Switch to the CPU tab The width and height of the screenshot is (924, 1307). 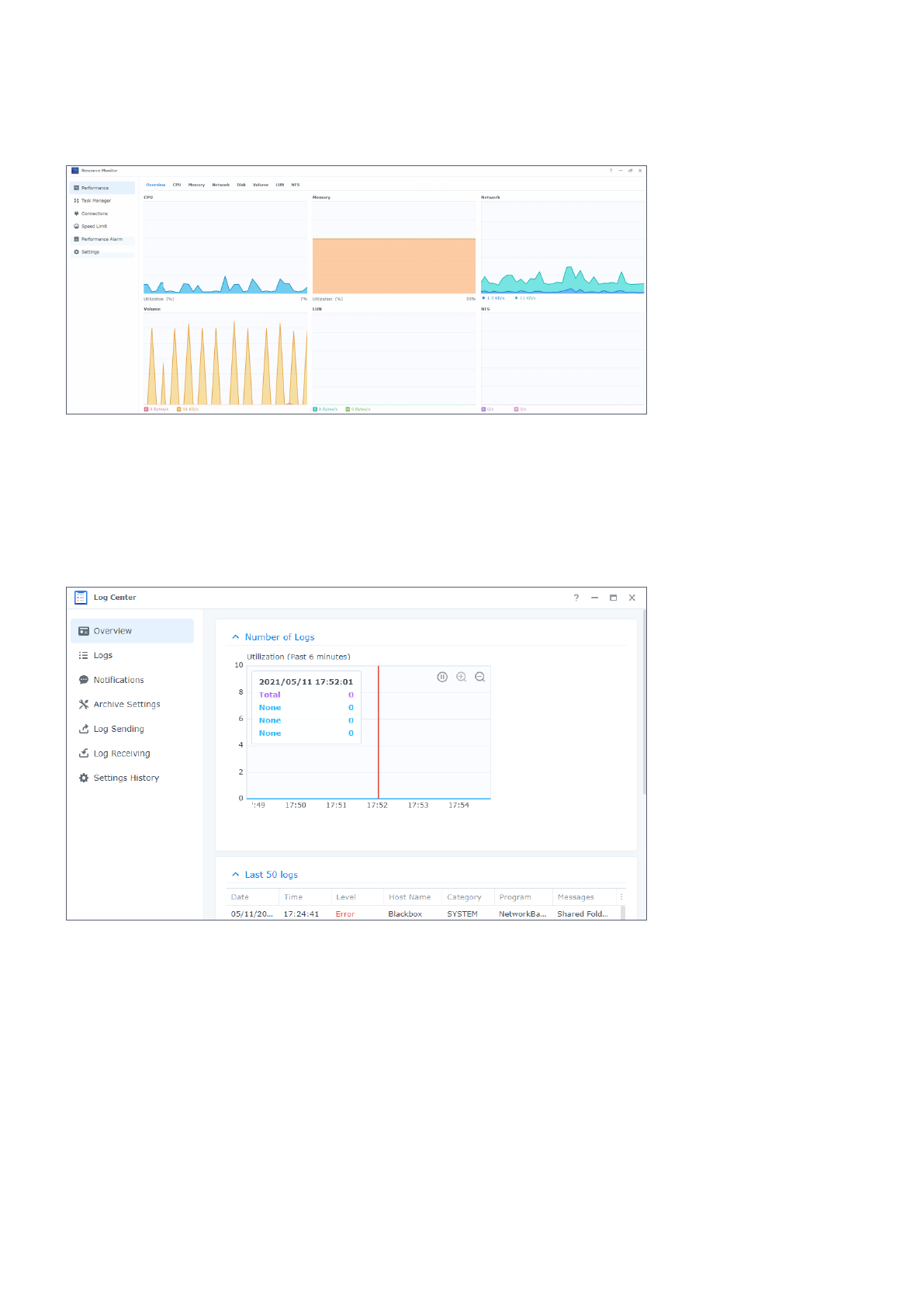pos(177,185)
